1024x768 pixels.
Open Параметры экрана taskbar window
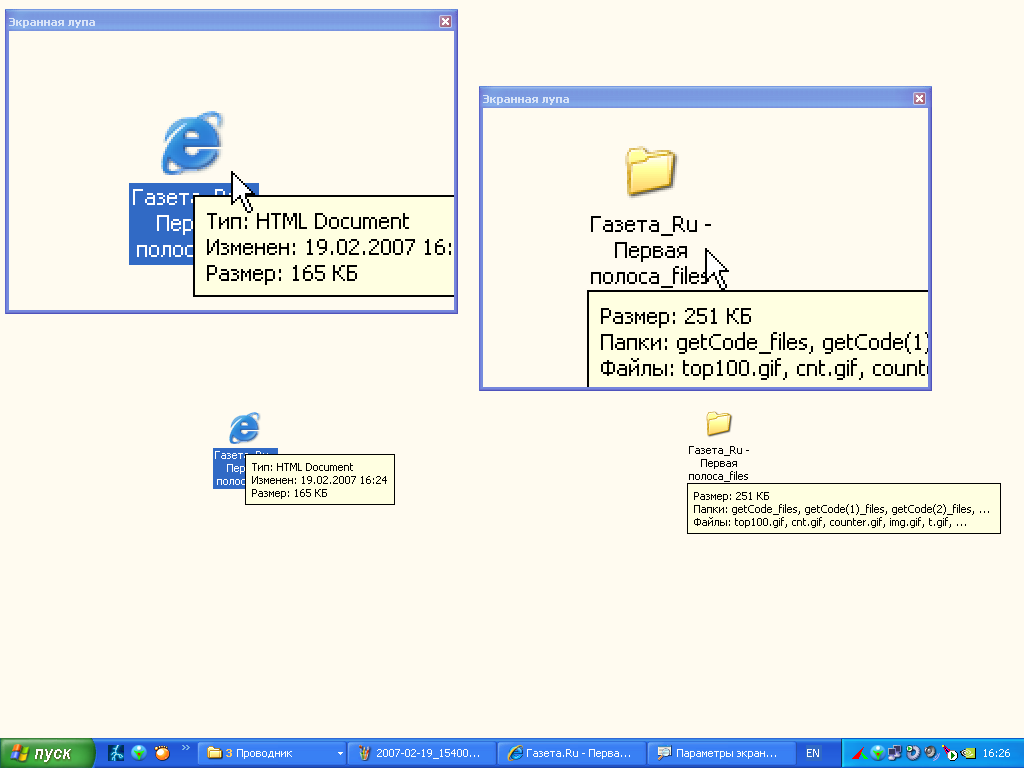(x=721, y=753)
